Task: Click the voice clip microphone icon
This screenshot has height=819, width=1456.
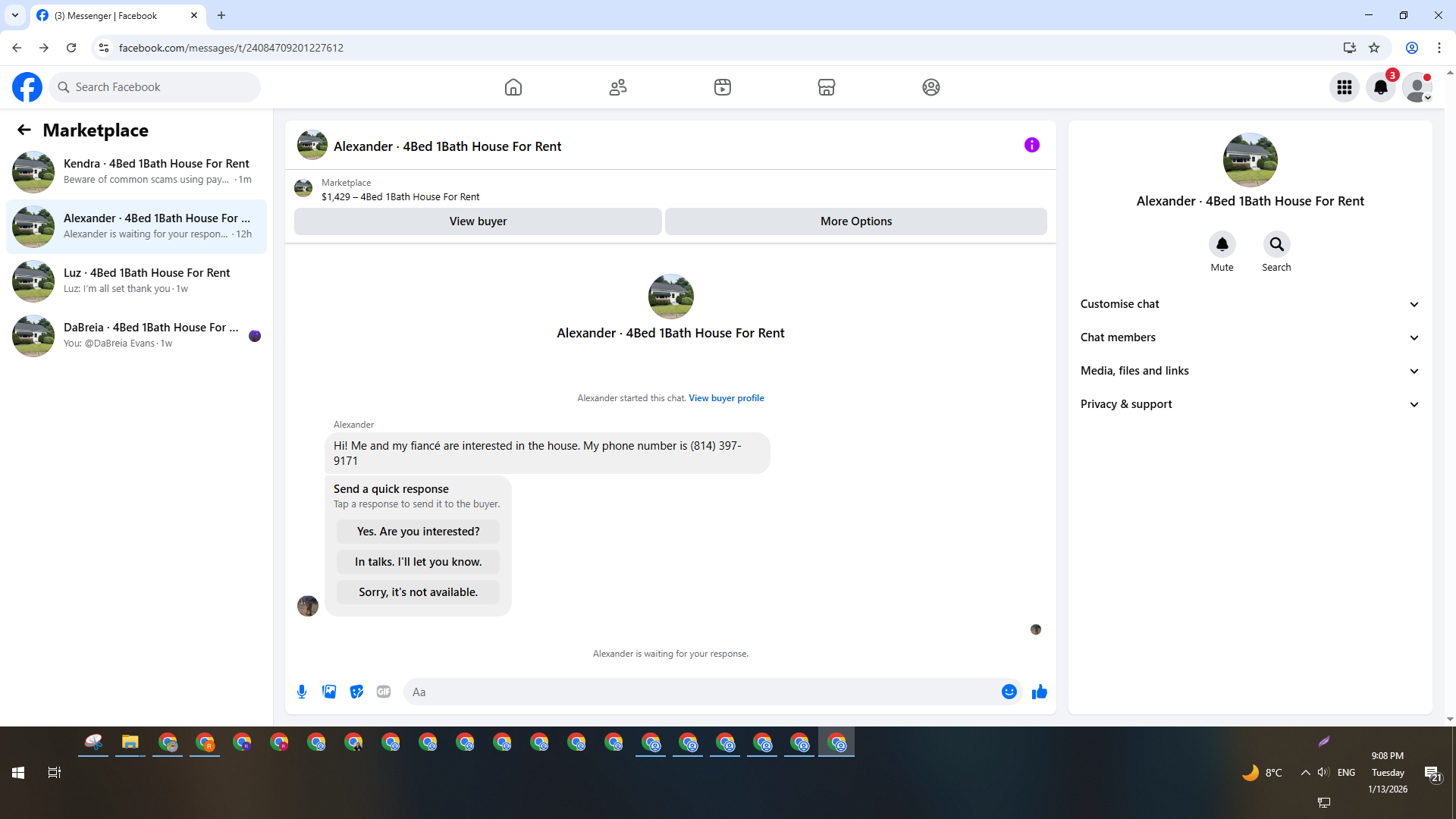Action: tap(302, 692)
